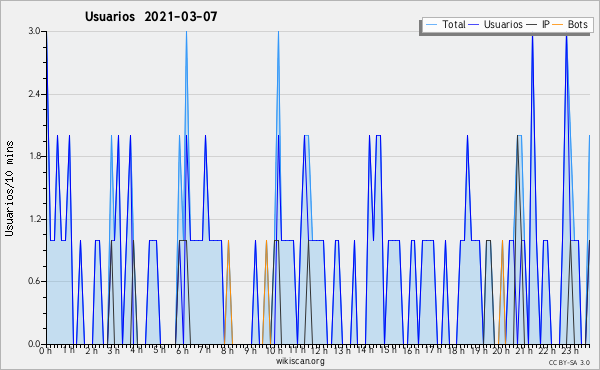Click the orange Bots legend line
600x370 pixels.
[x=558, y=25]
